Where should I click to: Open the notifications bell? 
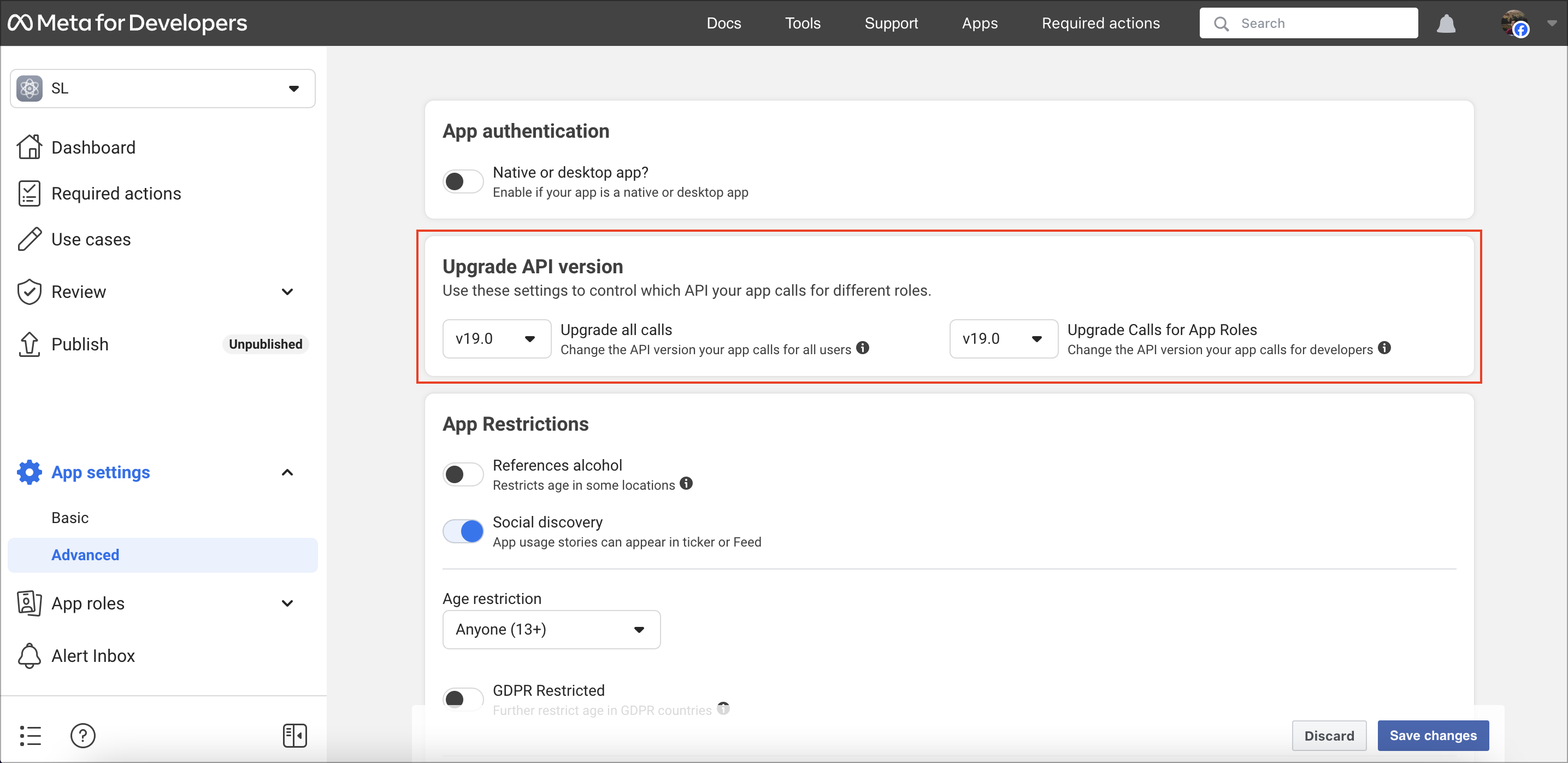pos(1446,24)
